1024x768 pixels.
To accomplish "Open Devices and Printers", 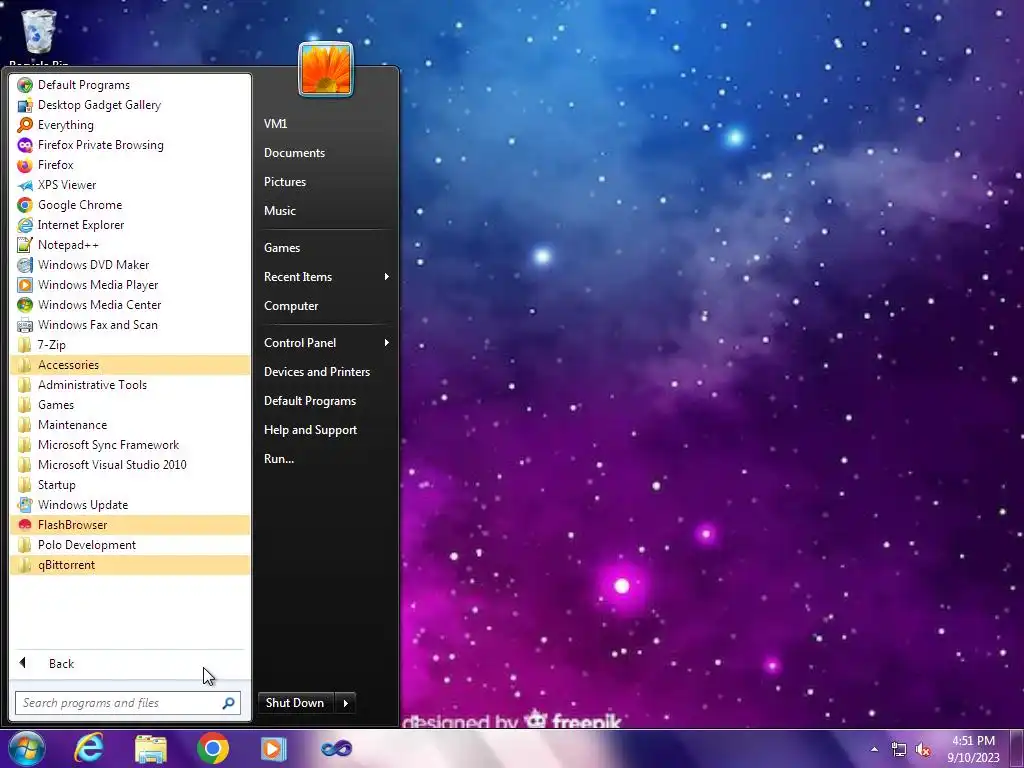I will coord(327,372).
